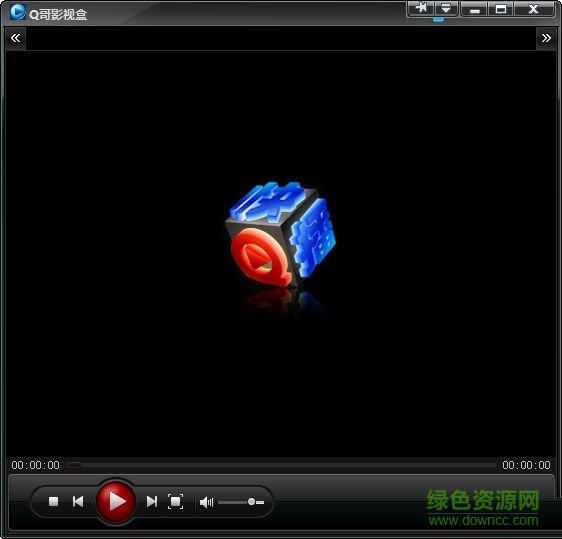
Task: Skip to the previous video track
Action: point(78,501)
